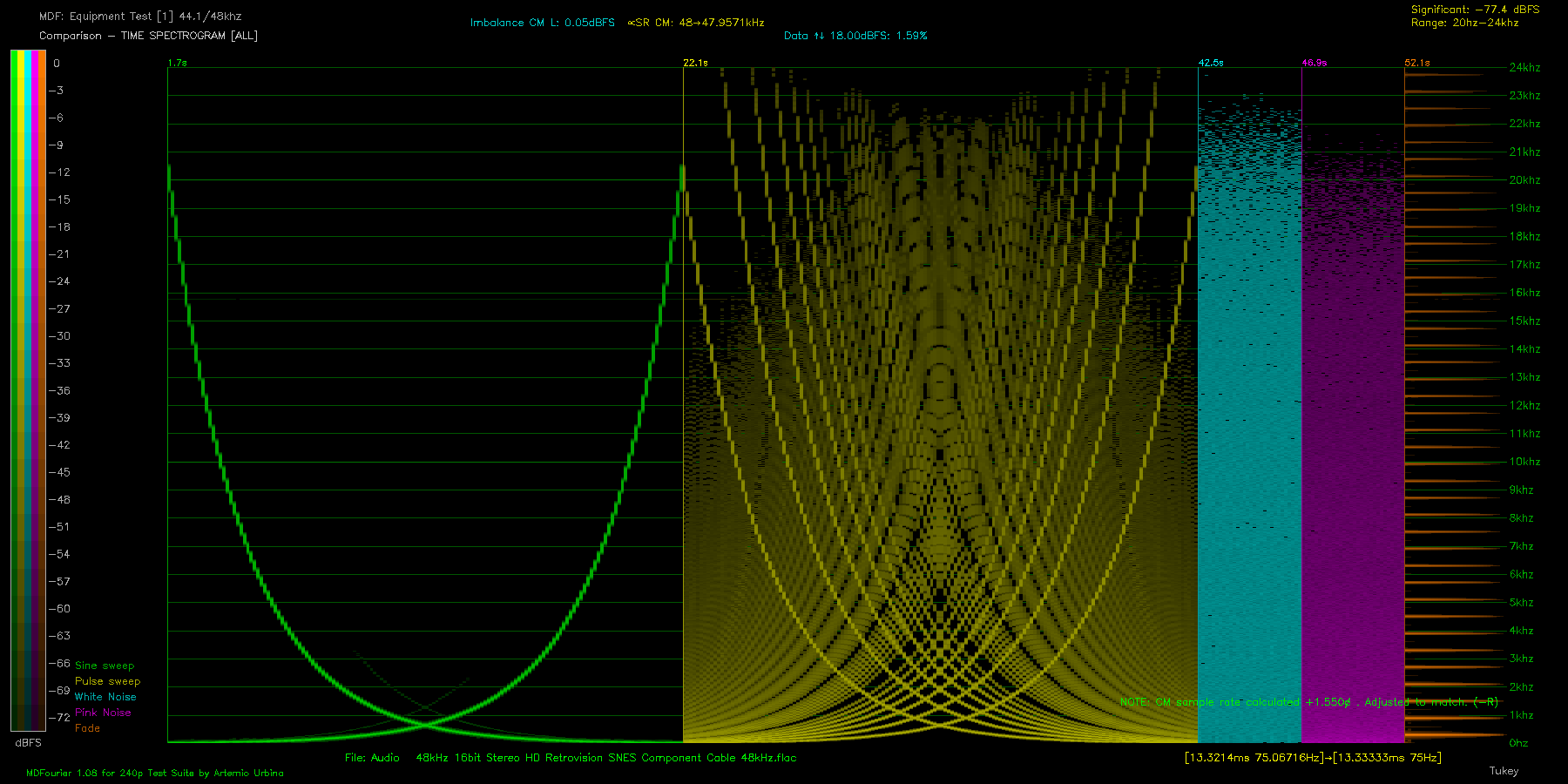Viewport: 1568px width, 784px height.
Task: Select the 12khz frequency axis label
Action: click(1524, 405)
